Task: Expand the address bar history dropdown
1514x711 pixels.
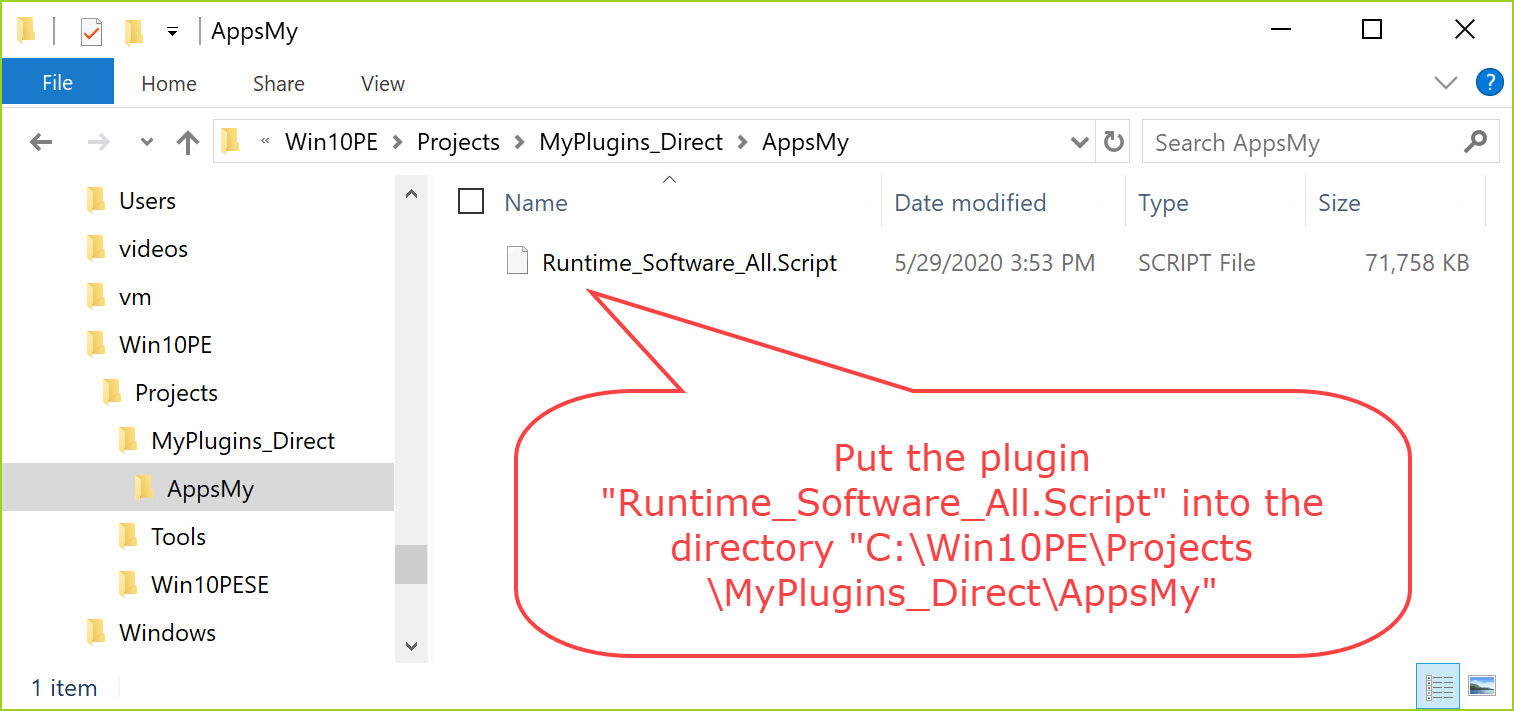Action: (1080, 143)
